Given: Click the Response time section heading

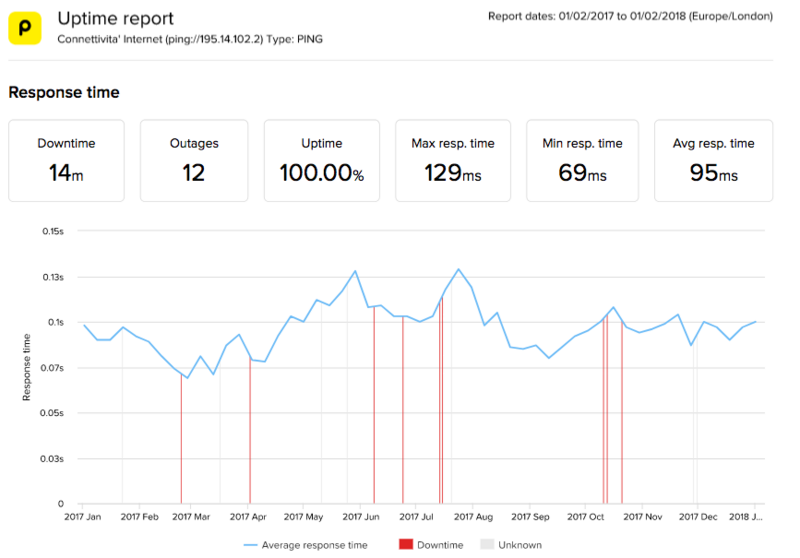Looking at the screenshot, I should pos(64,92).
